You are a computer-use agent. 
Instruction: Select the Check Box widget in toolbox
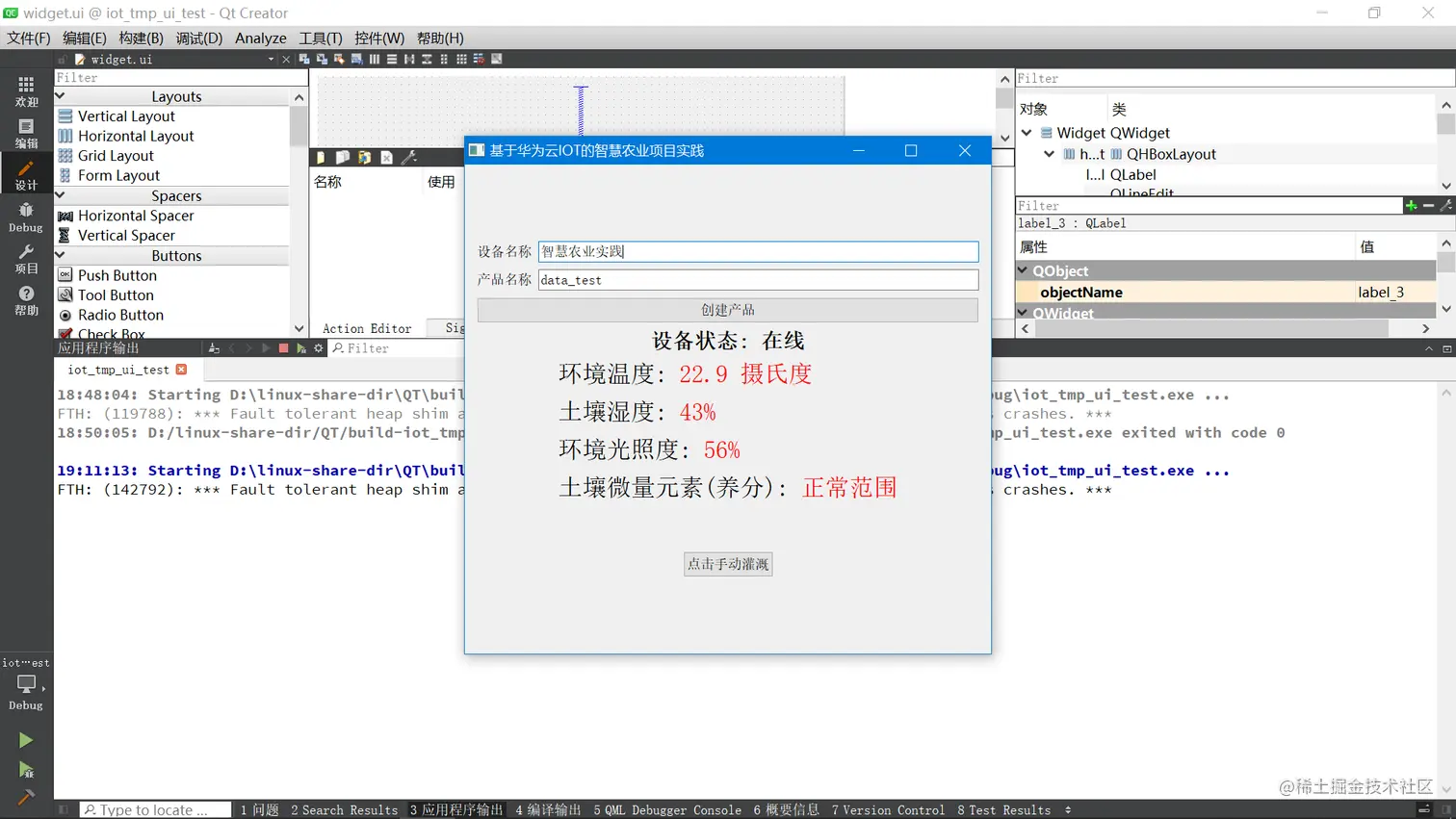(111, 331)
